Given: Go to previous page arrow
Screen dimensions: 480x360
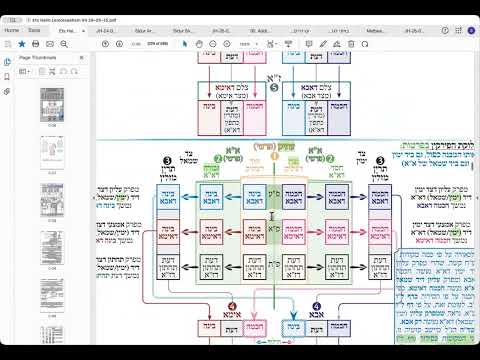Looking at the screenshot, I should point(105,44).
